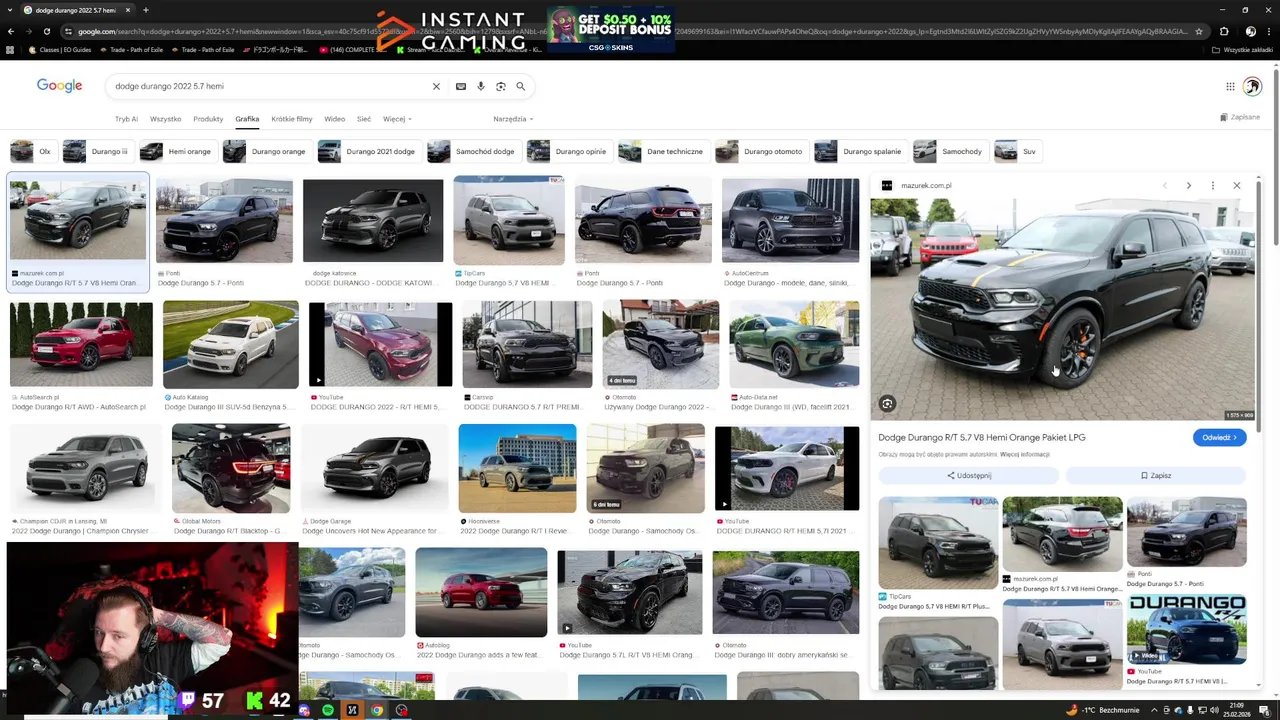Go to the Google logo homepage
The height and width of the screenshot is (720, 1280).
[60, 86]
